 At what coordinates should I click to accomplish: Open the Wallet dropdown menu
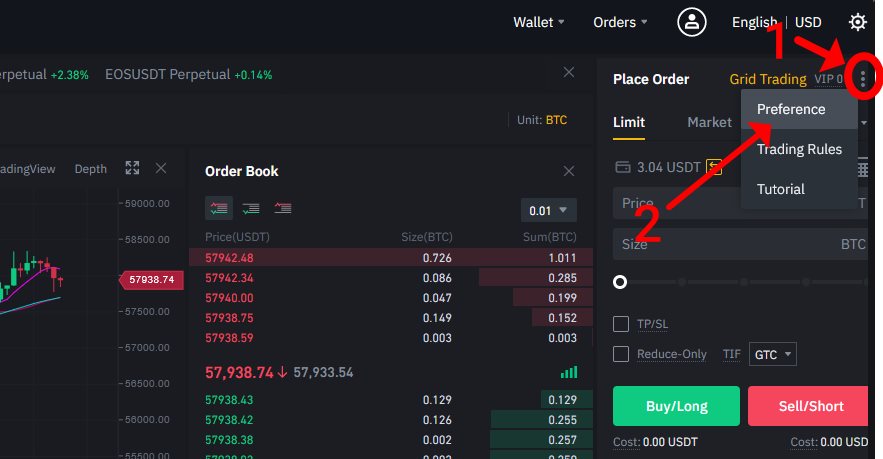click(538, 23)
